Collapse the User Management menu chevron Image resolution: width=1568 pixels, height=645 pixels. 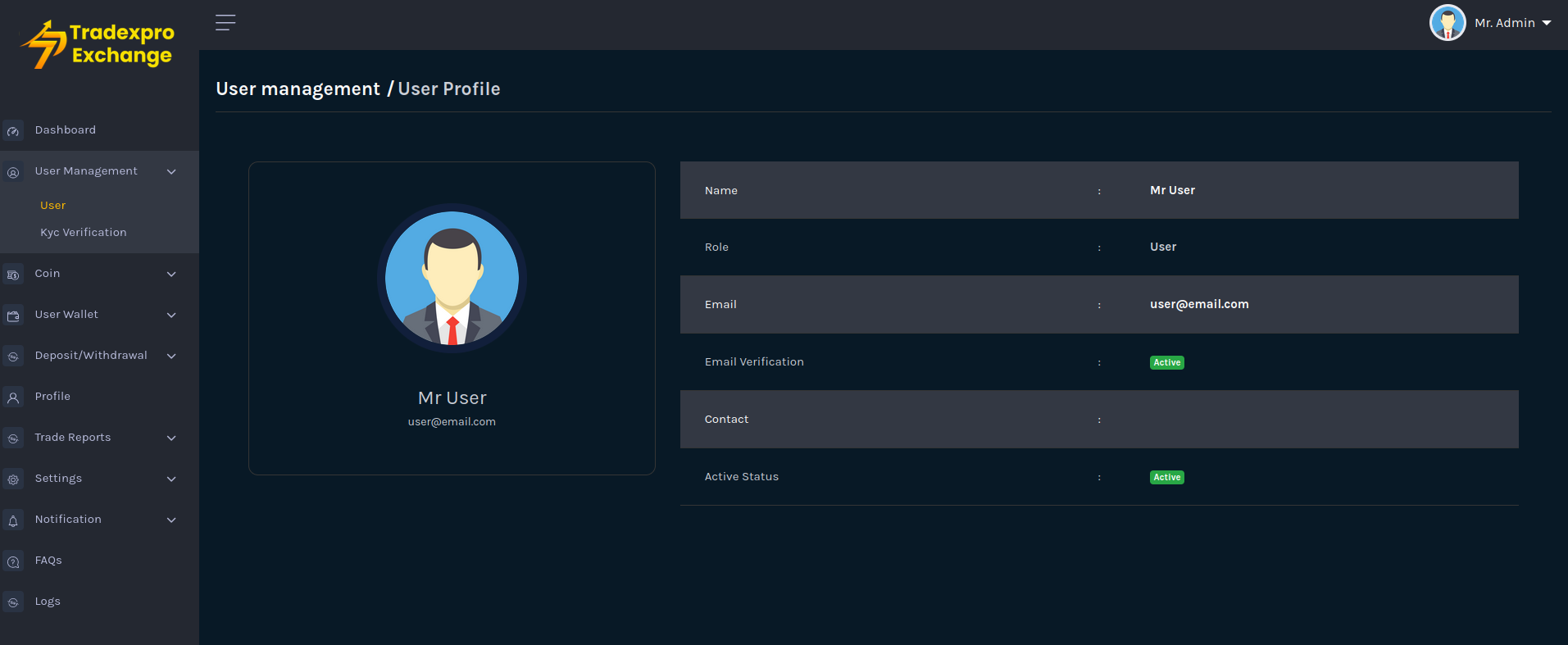171,171
